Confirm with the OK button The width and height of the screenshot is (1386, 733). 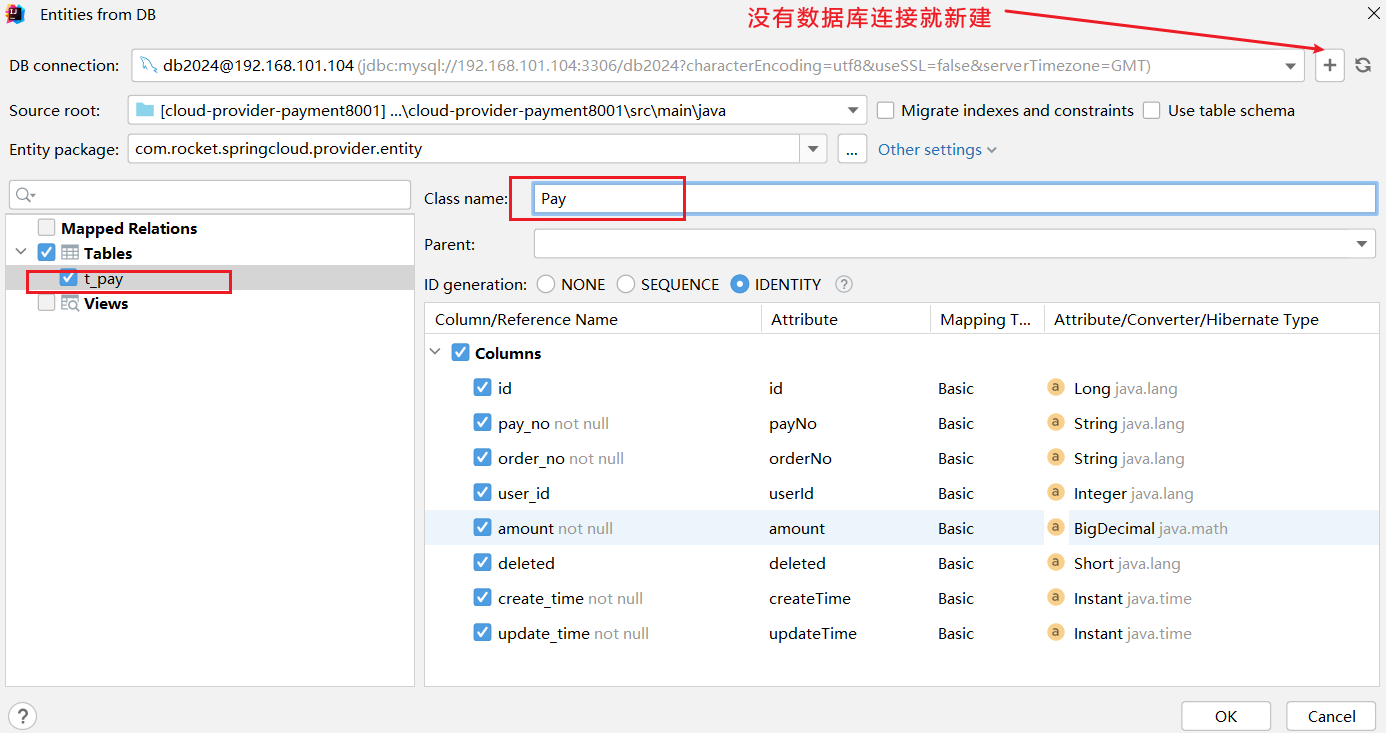coord(1226,716)
